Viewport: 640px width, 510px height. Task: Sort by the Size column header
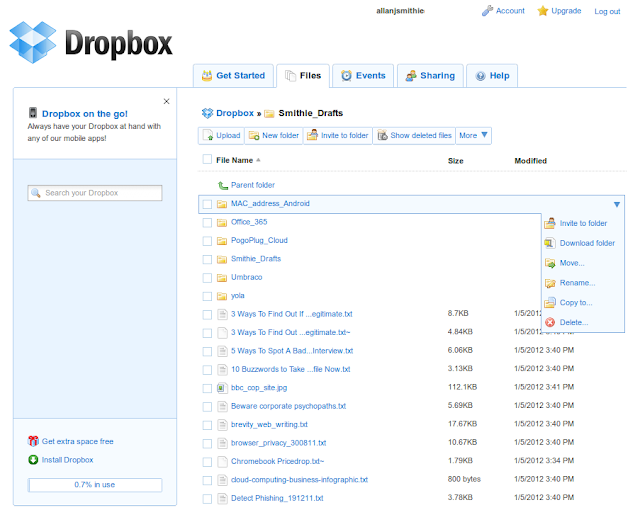456,161
